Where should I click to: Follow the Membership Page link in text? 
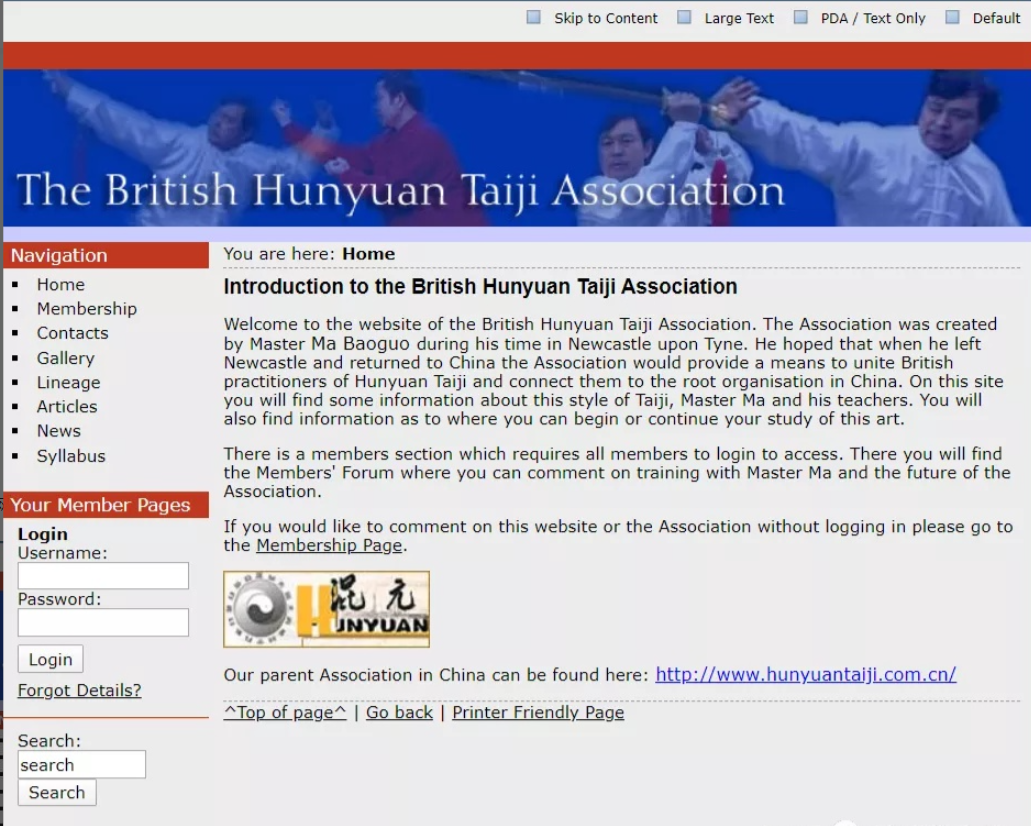[x=329, y=545]
